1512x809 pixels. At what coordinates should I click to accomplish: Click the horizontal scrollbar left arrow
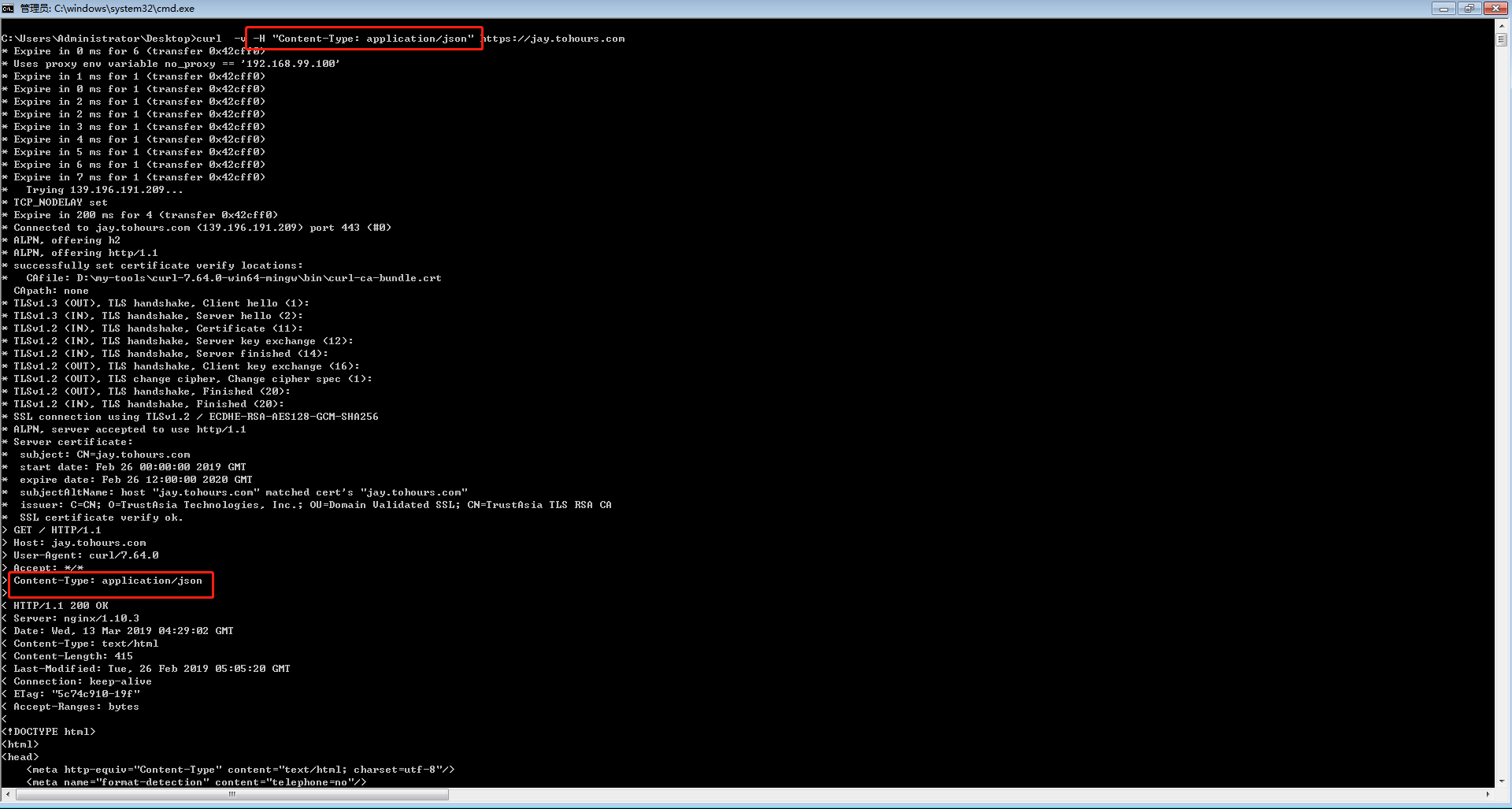8,794
